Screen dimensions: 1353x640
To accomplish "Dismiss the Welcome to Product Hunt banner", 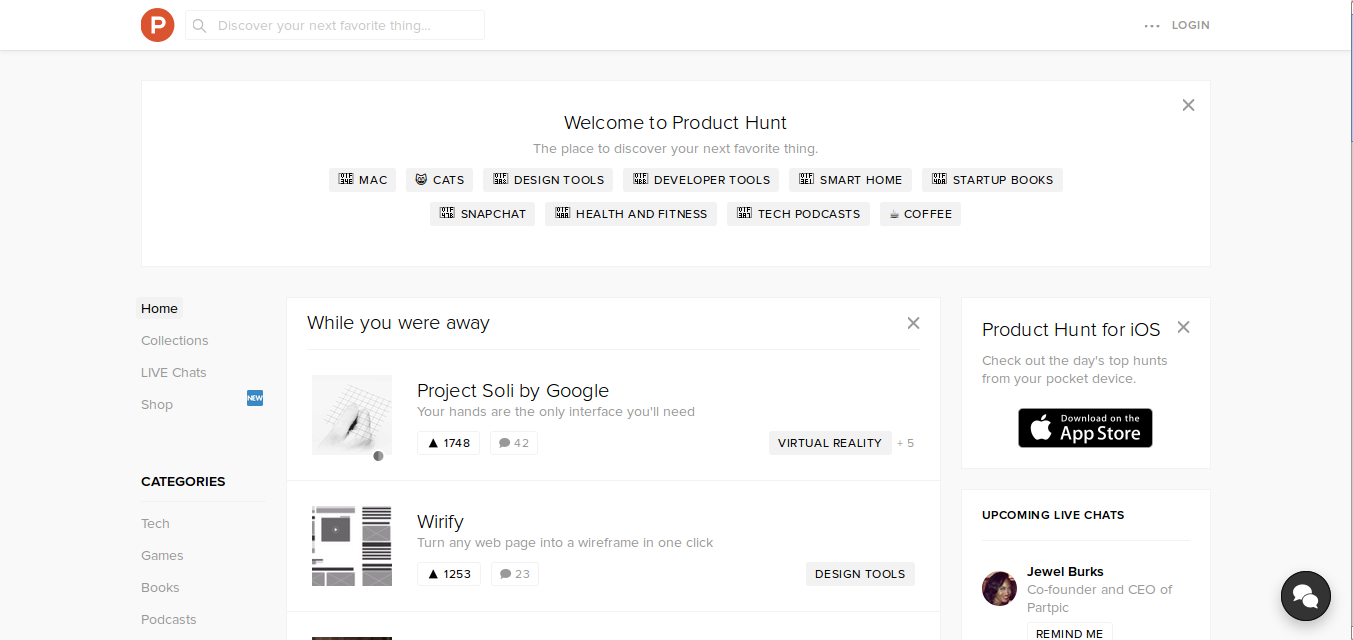I will pos(1188,105).
